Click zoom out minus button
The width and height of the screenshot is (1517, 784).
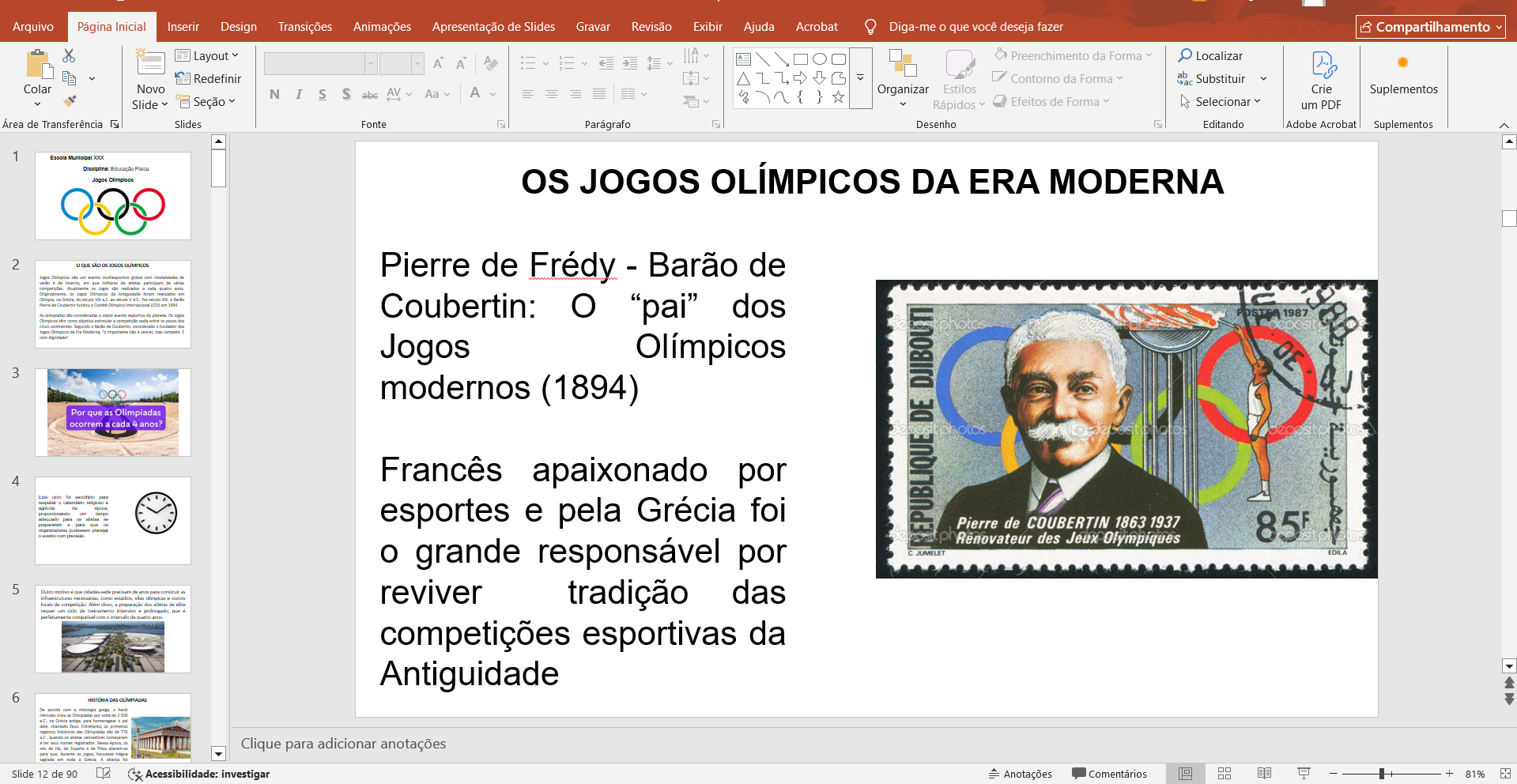[x=1334, y=774]
